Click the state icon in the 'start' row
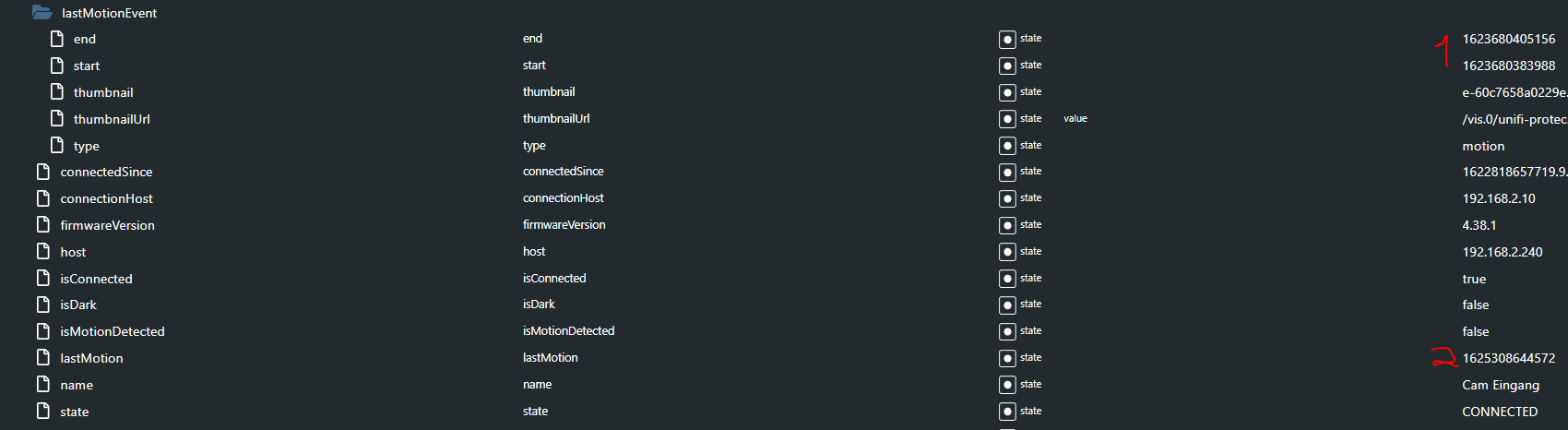 pyautogui.click(x=1007, y=66)
